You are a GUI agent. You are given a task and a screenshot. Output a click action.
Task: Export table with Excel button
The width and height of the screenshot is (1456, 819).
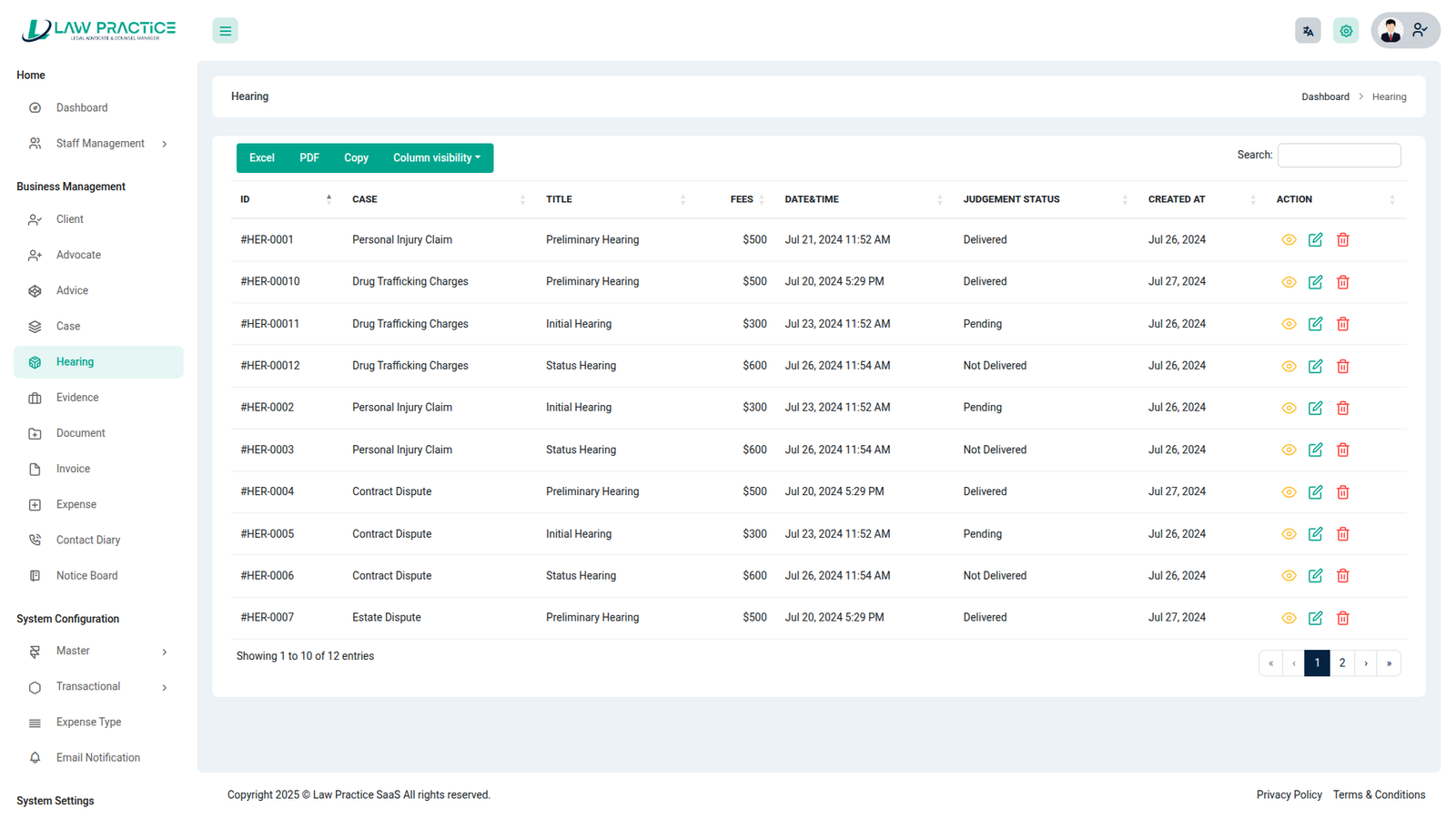click(262, 158)
